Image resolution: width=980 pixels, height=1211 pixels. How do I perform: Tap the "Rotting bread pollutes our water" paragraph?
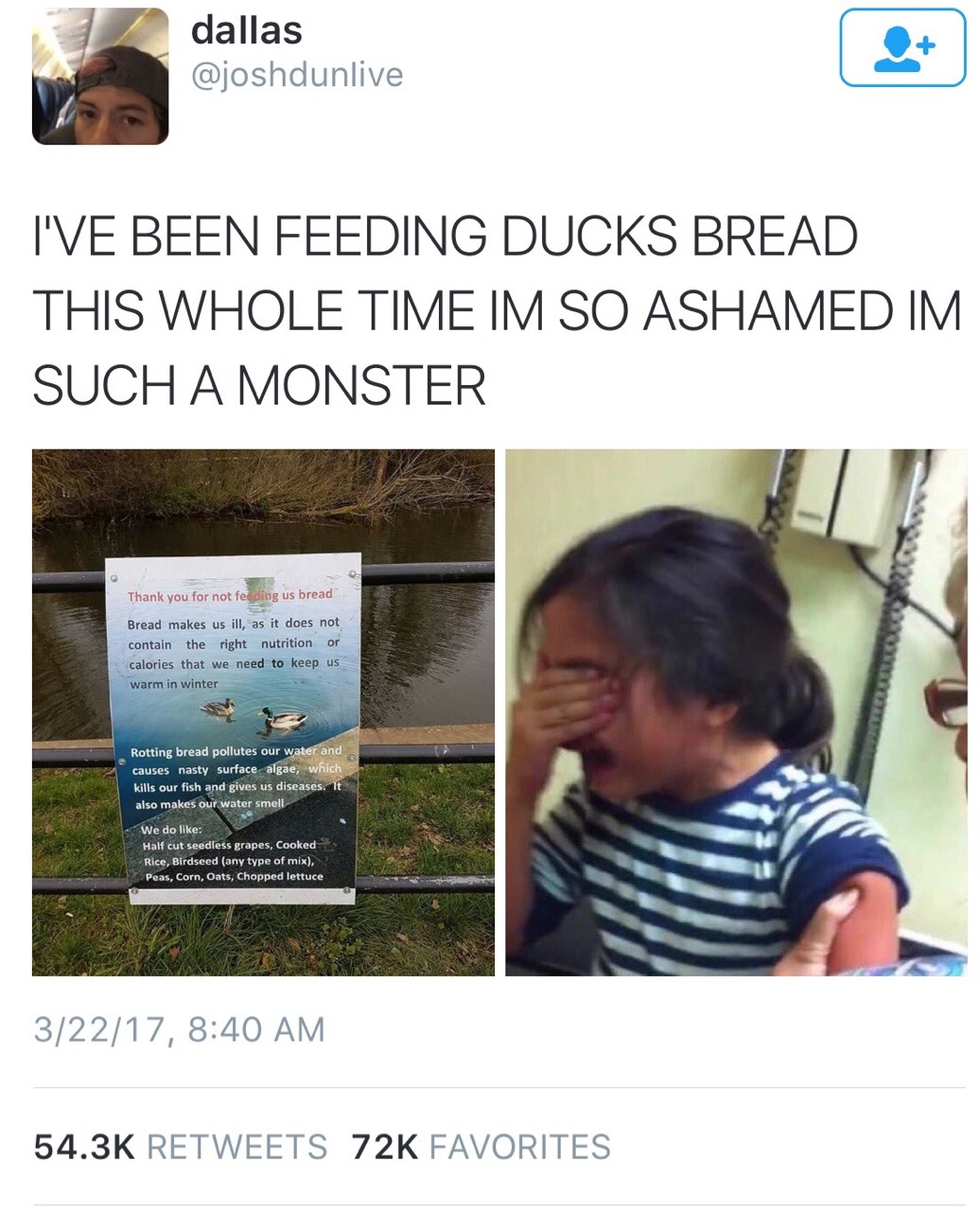(x=236, y=778)
